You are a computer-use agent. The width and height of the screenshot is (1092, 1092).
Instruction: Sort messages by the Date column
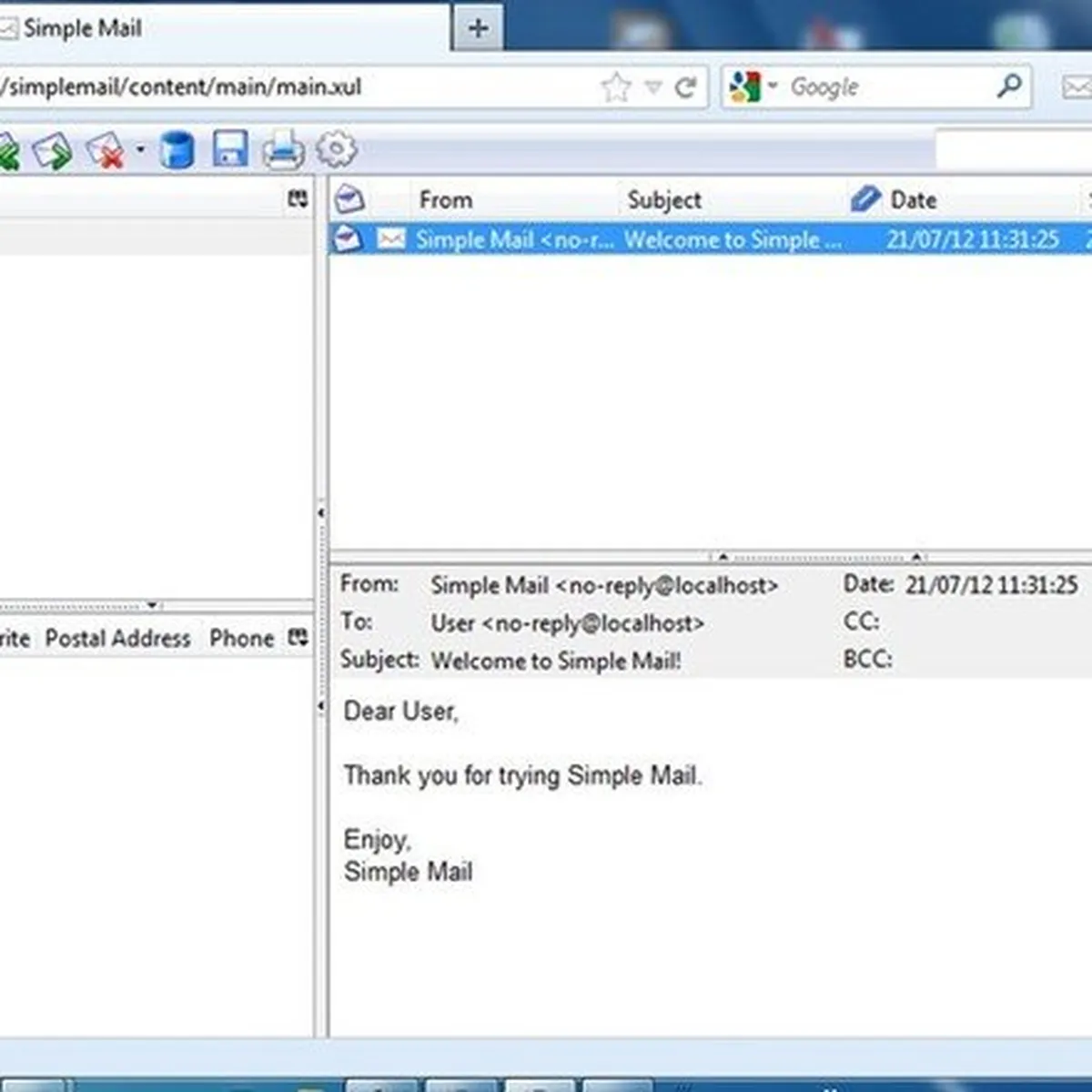[914, 200]
